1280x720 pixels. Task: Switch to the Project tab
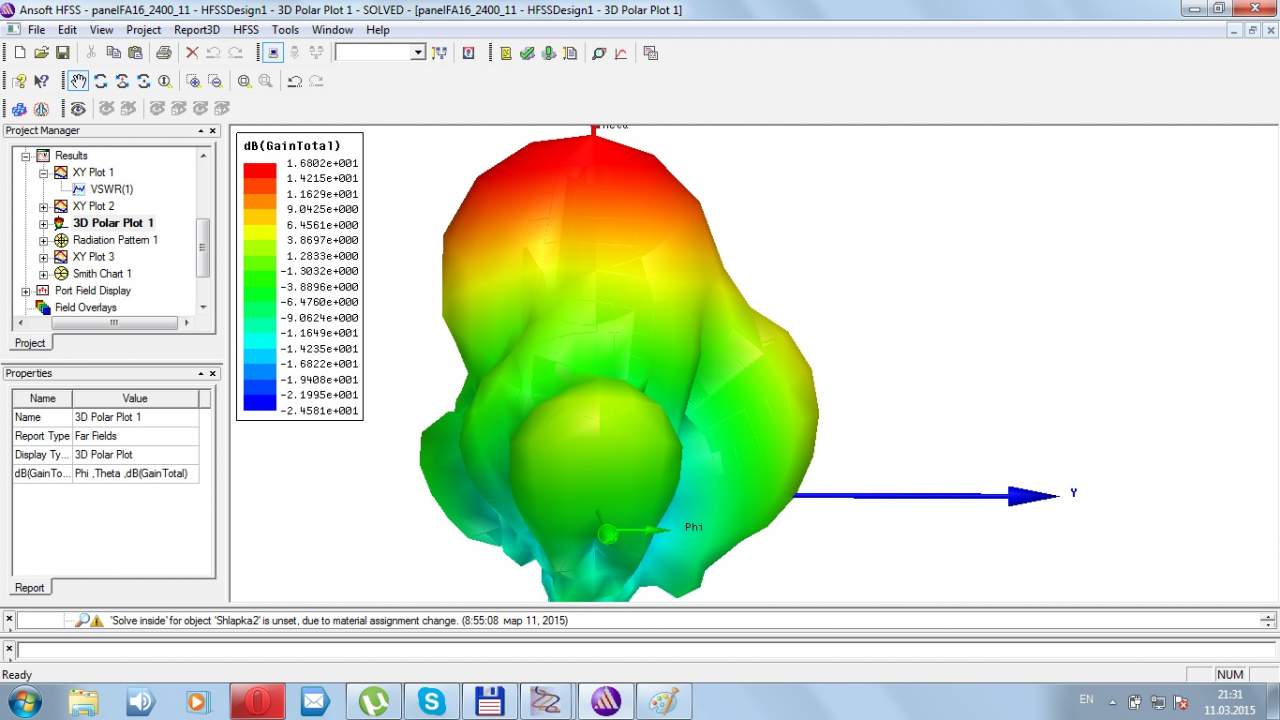point(30,343)
